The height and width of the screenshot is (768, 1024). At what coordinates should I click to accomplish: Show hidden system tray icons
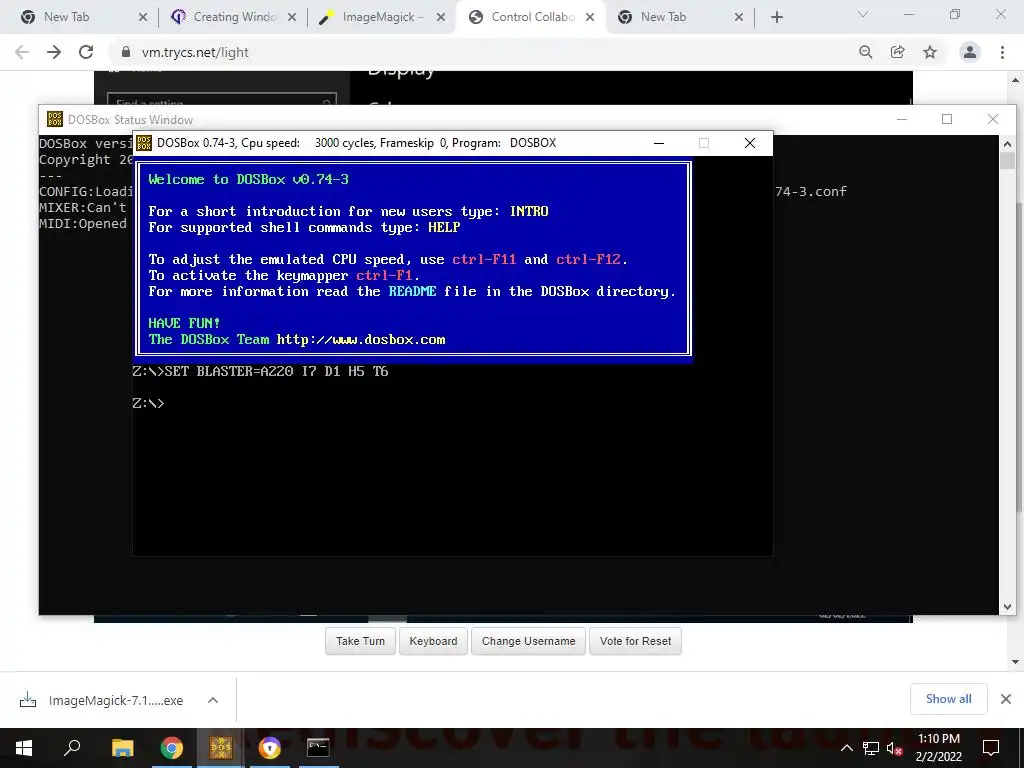tap(846, 748)
